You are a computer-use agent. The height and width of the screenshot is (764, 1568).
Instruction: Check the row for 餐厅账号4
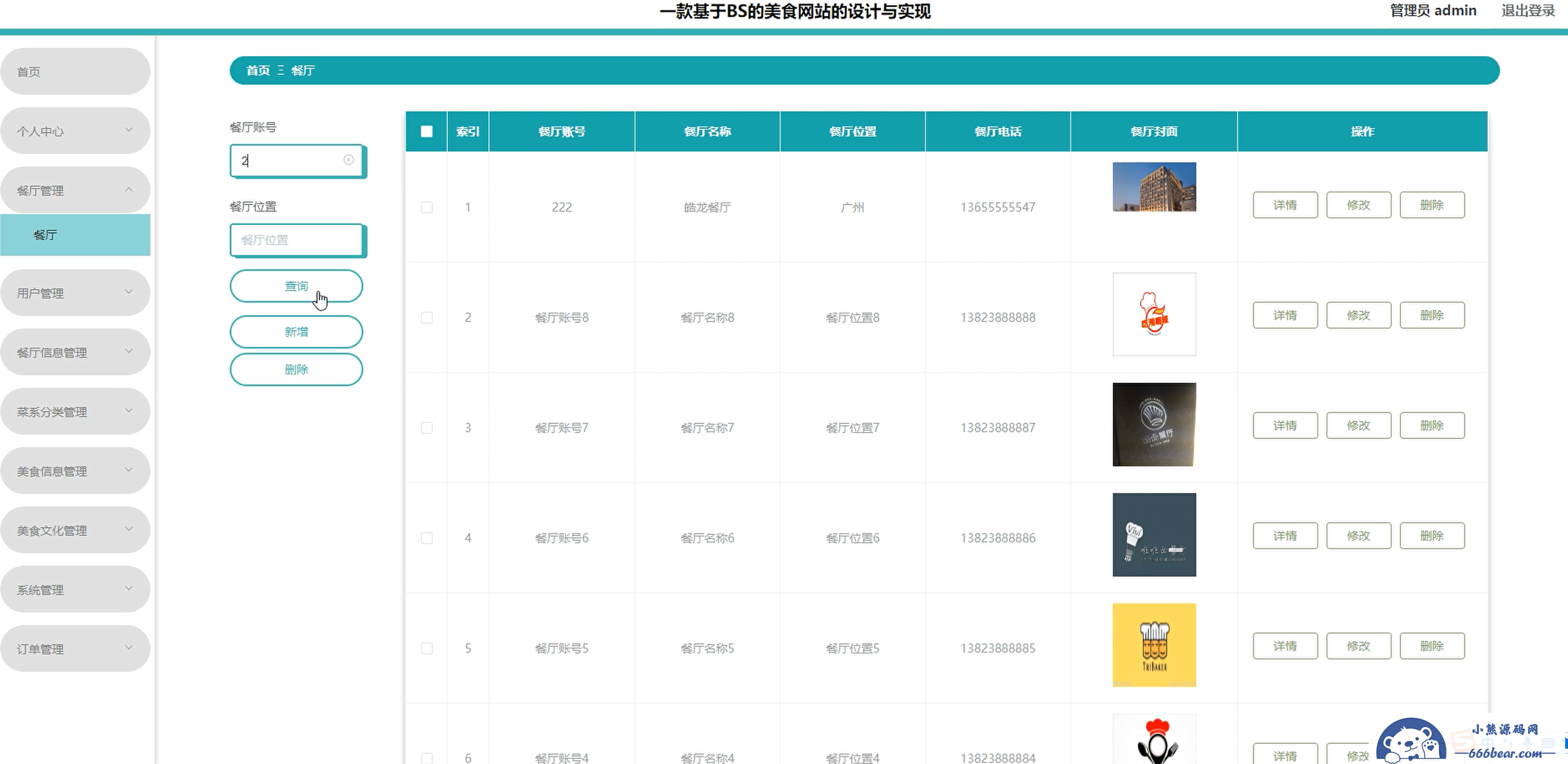point(427,758)
